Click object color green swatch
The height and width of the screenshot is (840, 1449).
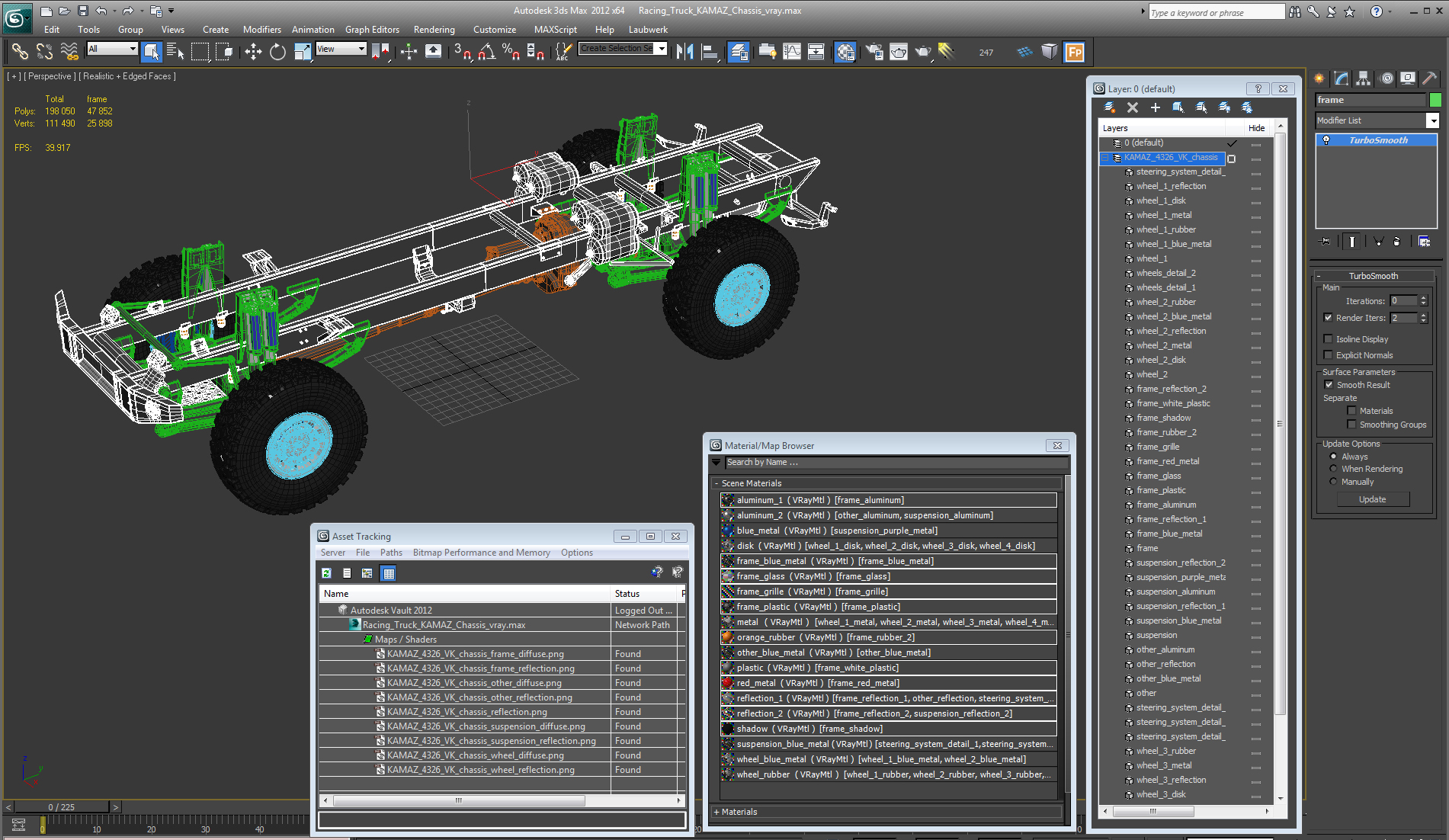pos(1435,100)
